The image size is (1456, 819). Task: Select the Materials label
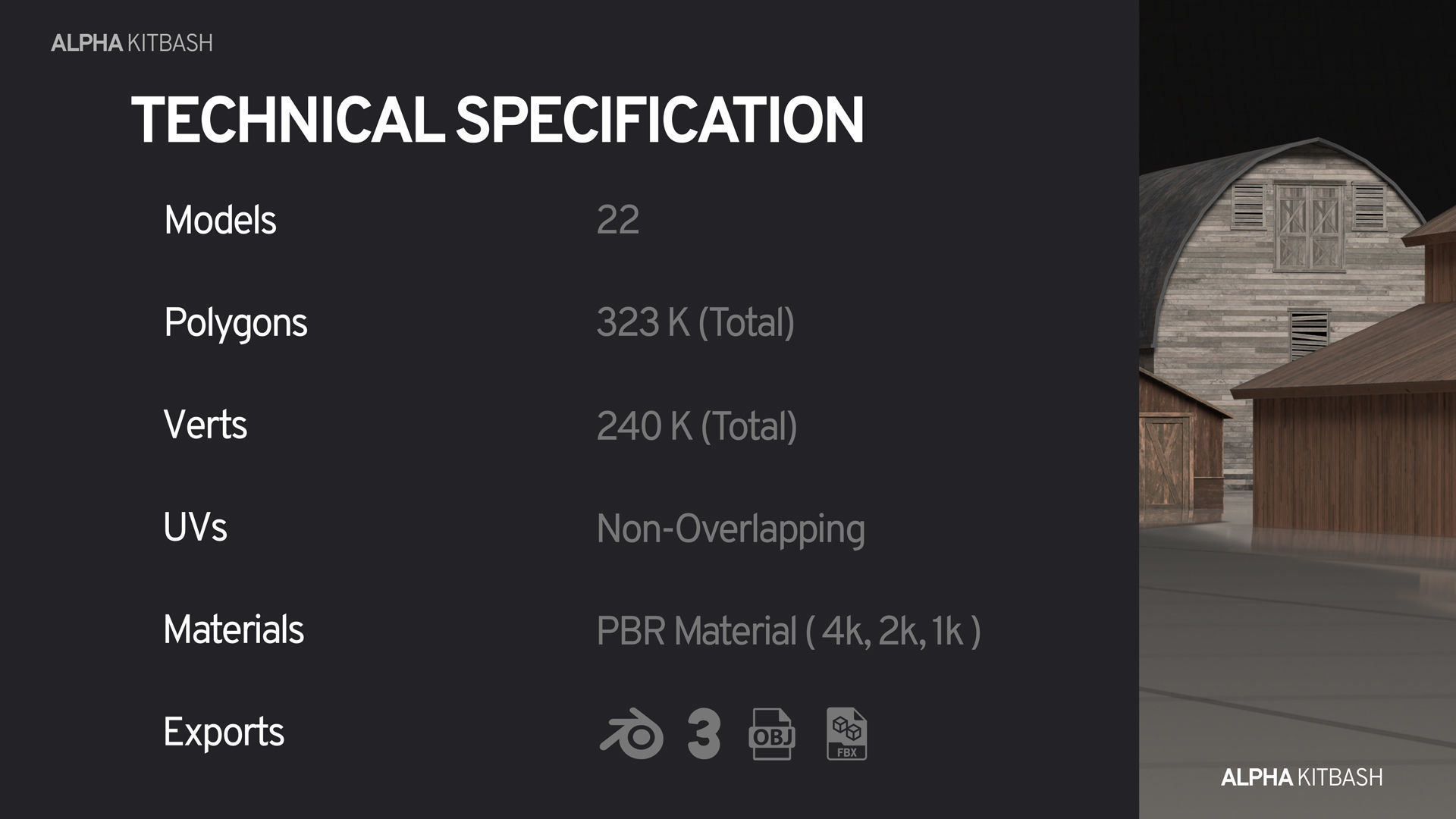[234, 629]
